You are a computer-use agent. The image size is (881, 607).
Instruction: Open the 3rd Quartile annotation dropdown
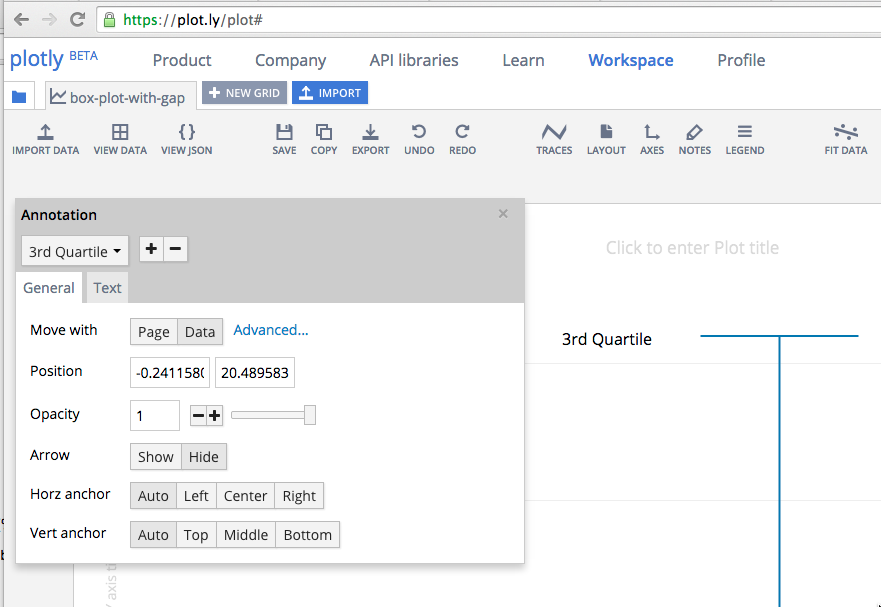click(75, 251)
